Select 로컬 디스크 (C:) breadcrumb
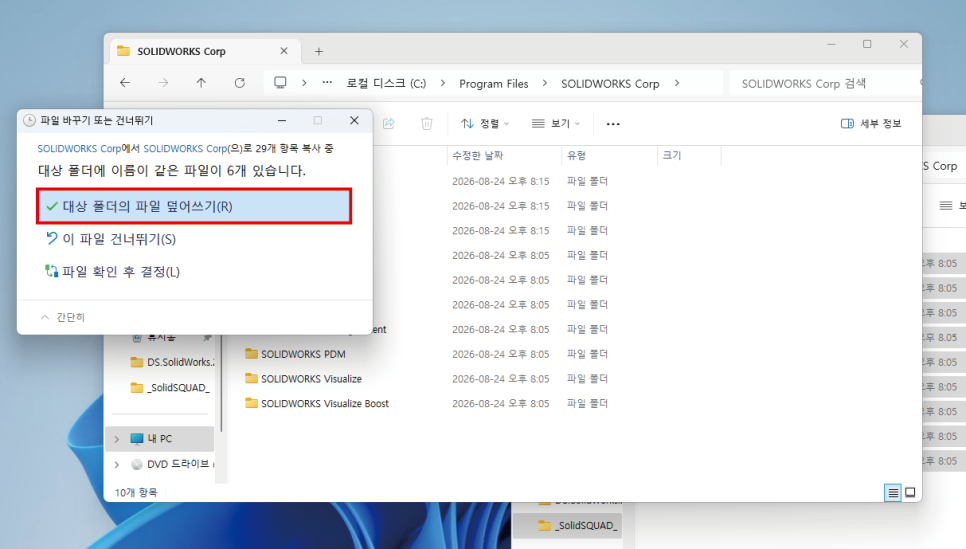The width and height of the screenshot is (966, 549). click(x=386, y=83)
